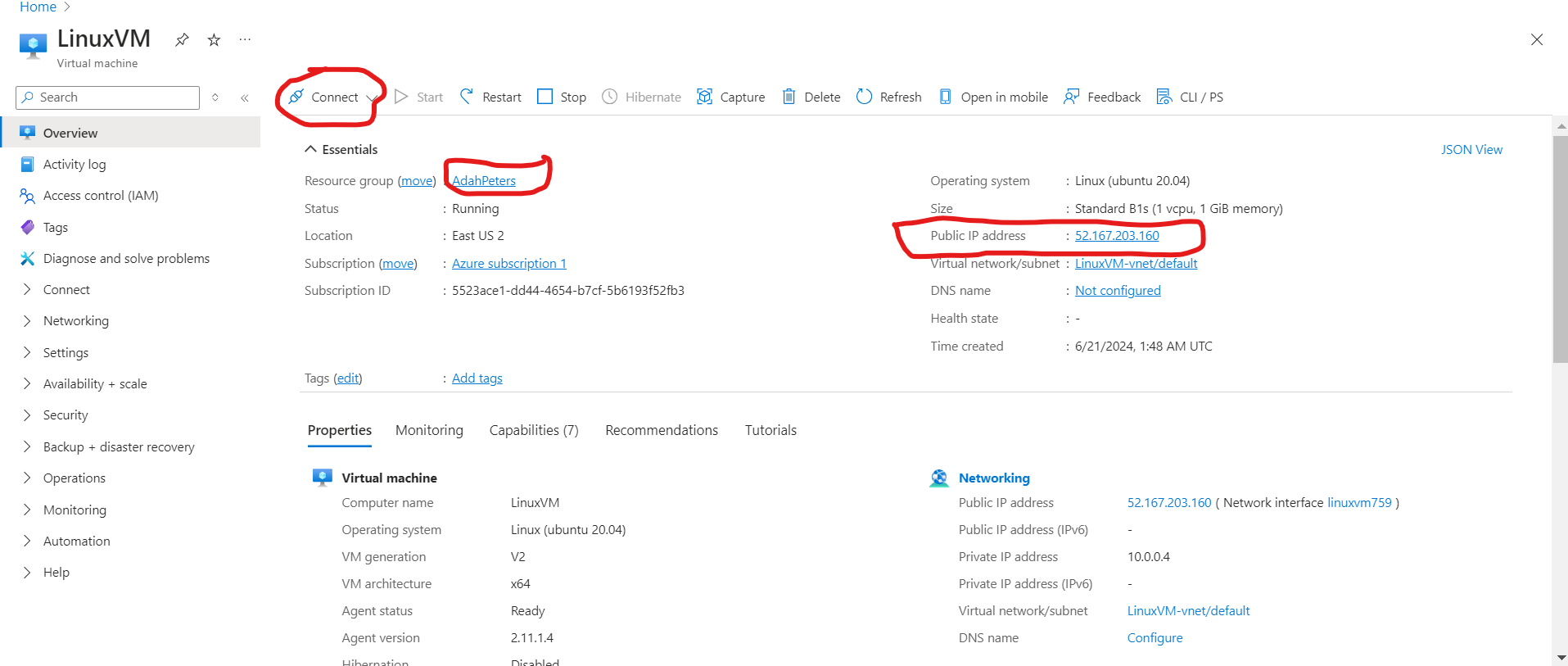The width and height of the screenshot is (1568, 666).
Task: Collapse the sidebar menu with double chevron
Action: coord(244,97)
